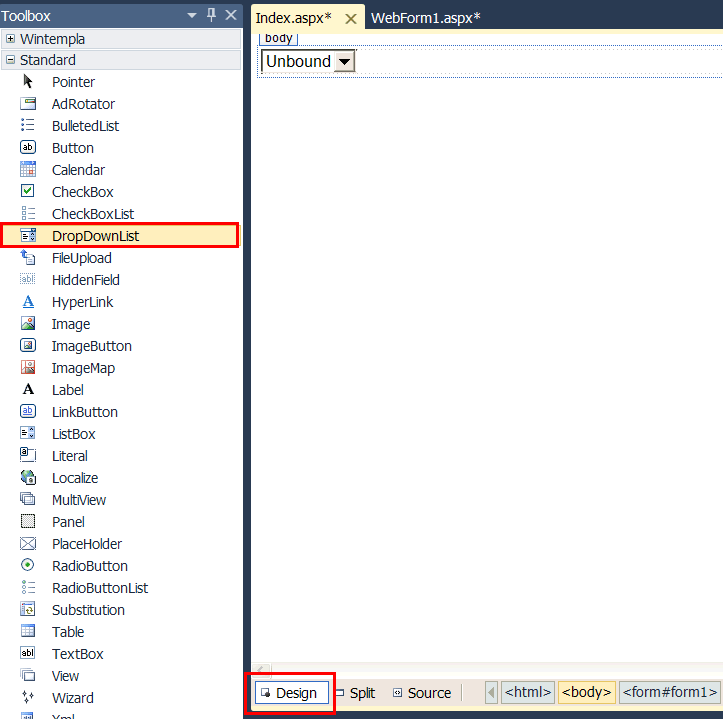Select the ImageButton control icon
723x719 pixels.
click(x=28, y=346)
